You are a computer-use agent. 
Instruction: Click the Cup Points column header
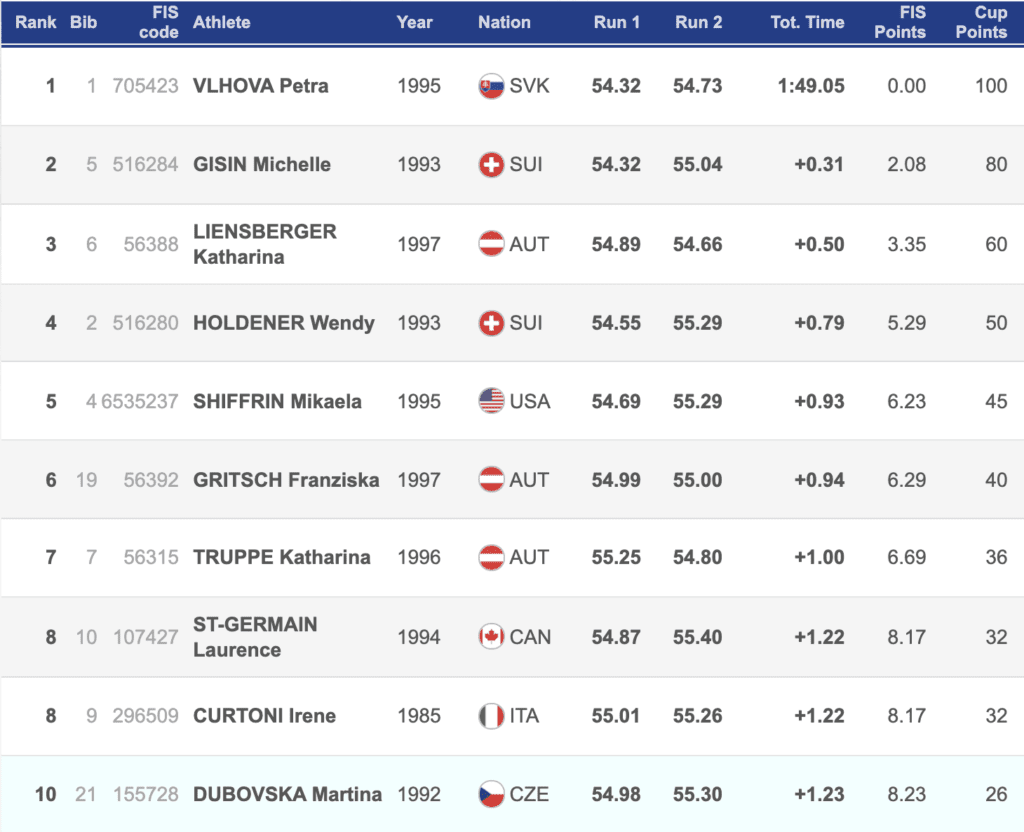coord(981,22)
